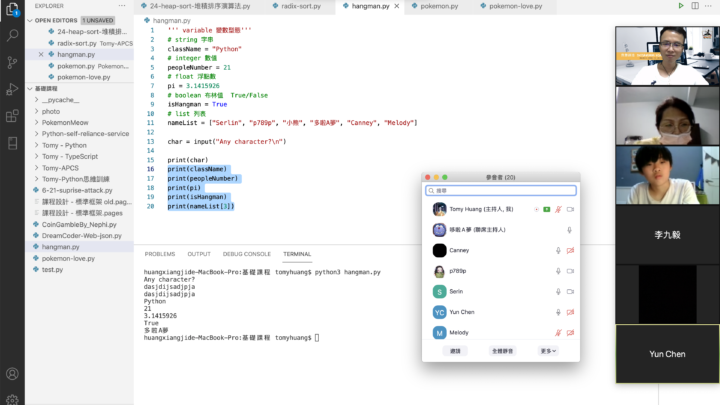720x405 pixels.
Task: Open test.py from the file explorer
Action: pos(52,269)
